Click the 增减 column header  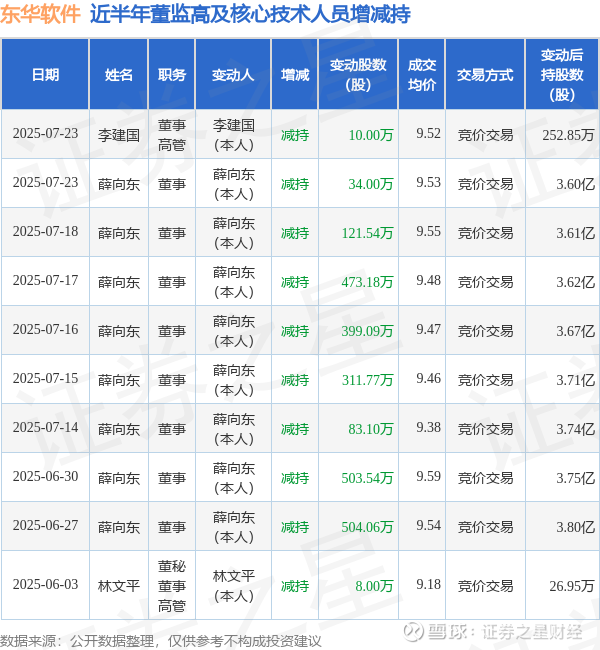point(295,75)
